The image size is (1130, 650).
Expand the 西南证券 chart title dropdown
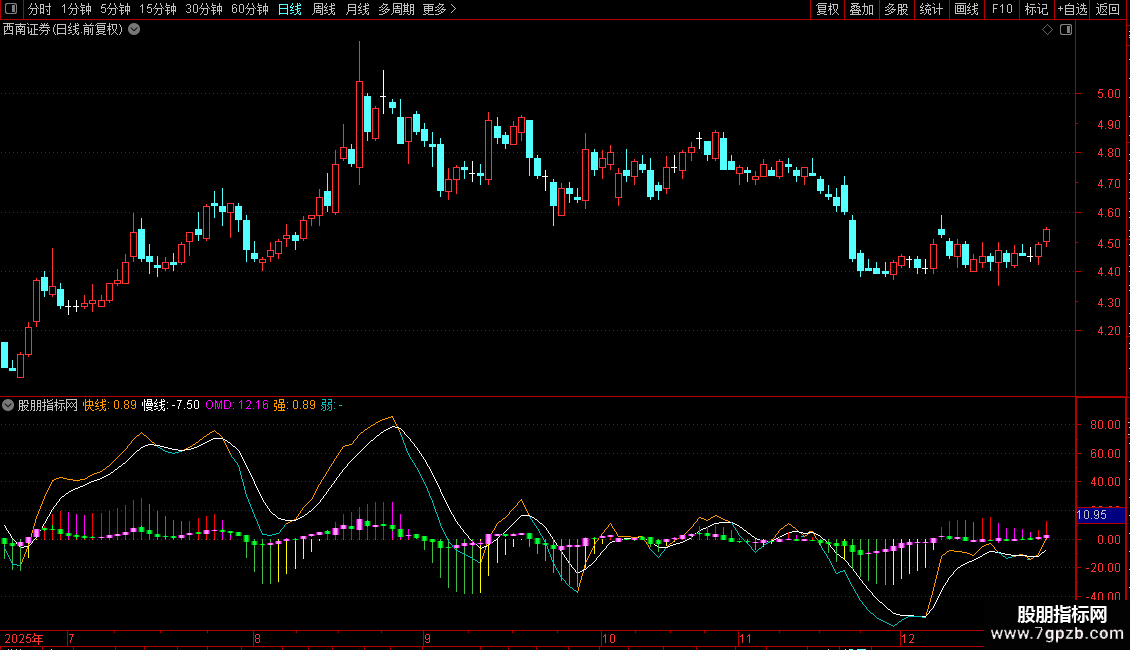pos(135,30)
